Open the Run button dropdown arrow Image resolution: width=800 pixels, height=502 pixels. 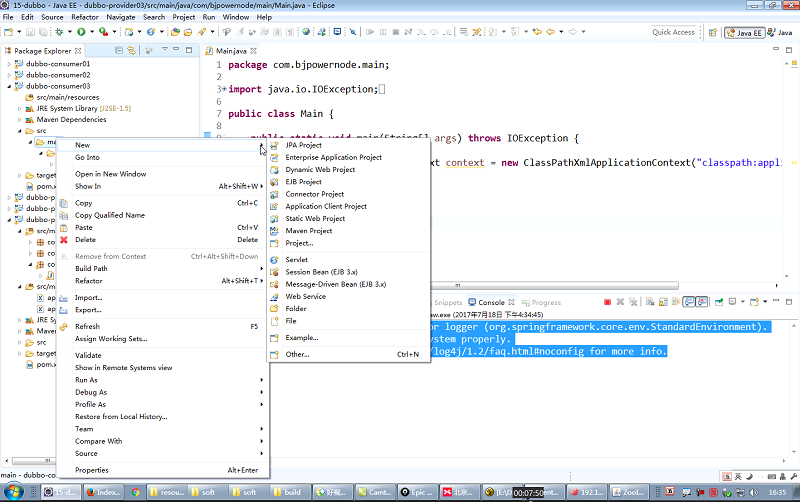92,32
